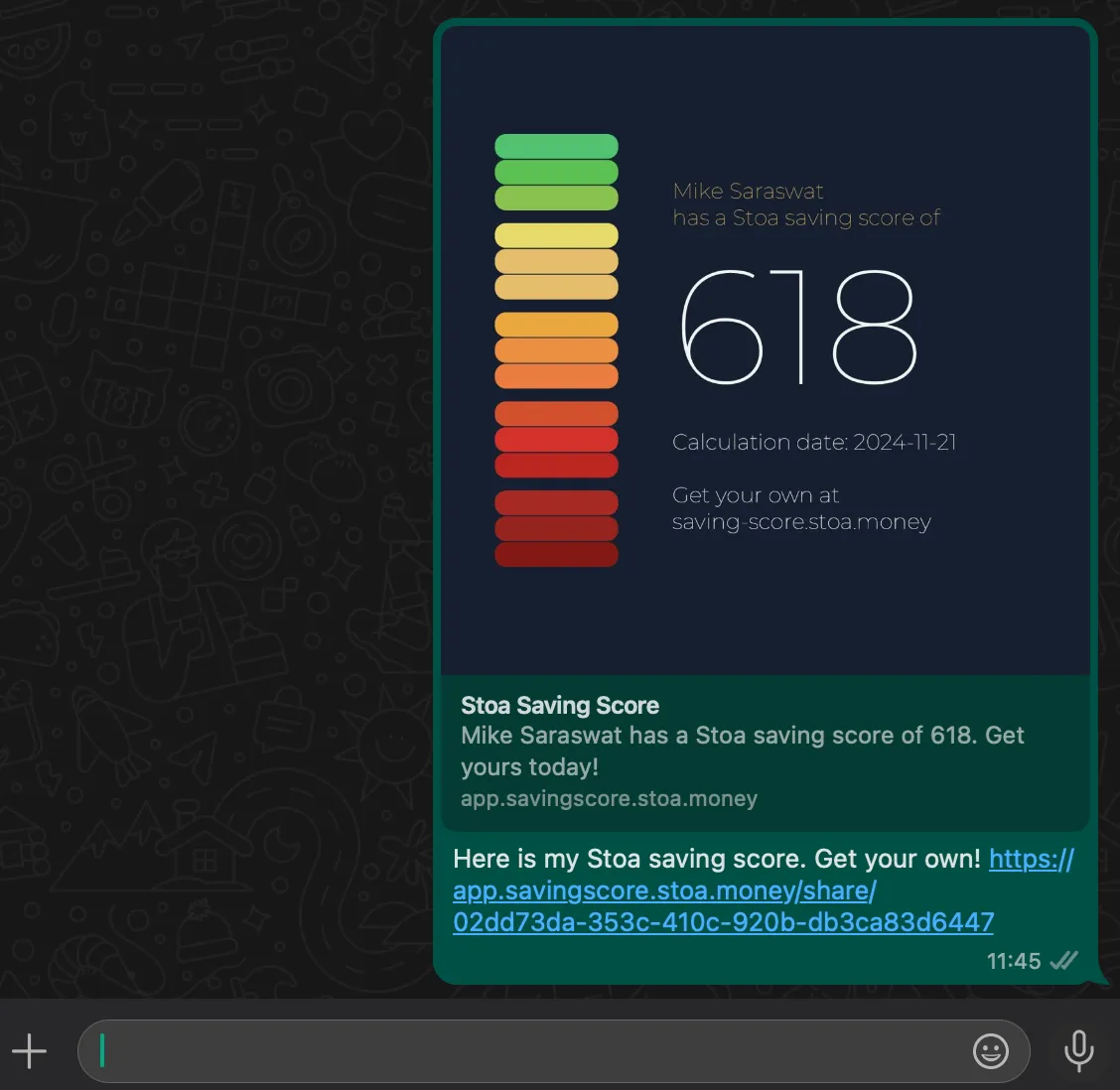
Task: Click the message text input field
Action: [554, 1051]
